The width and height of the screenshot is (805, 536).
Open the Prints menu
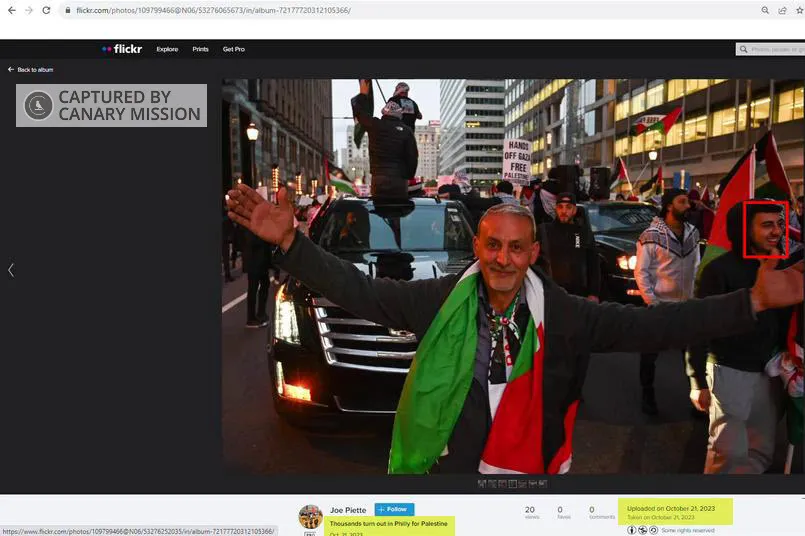click(201, 49)
